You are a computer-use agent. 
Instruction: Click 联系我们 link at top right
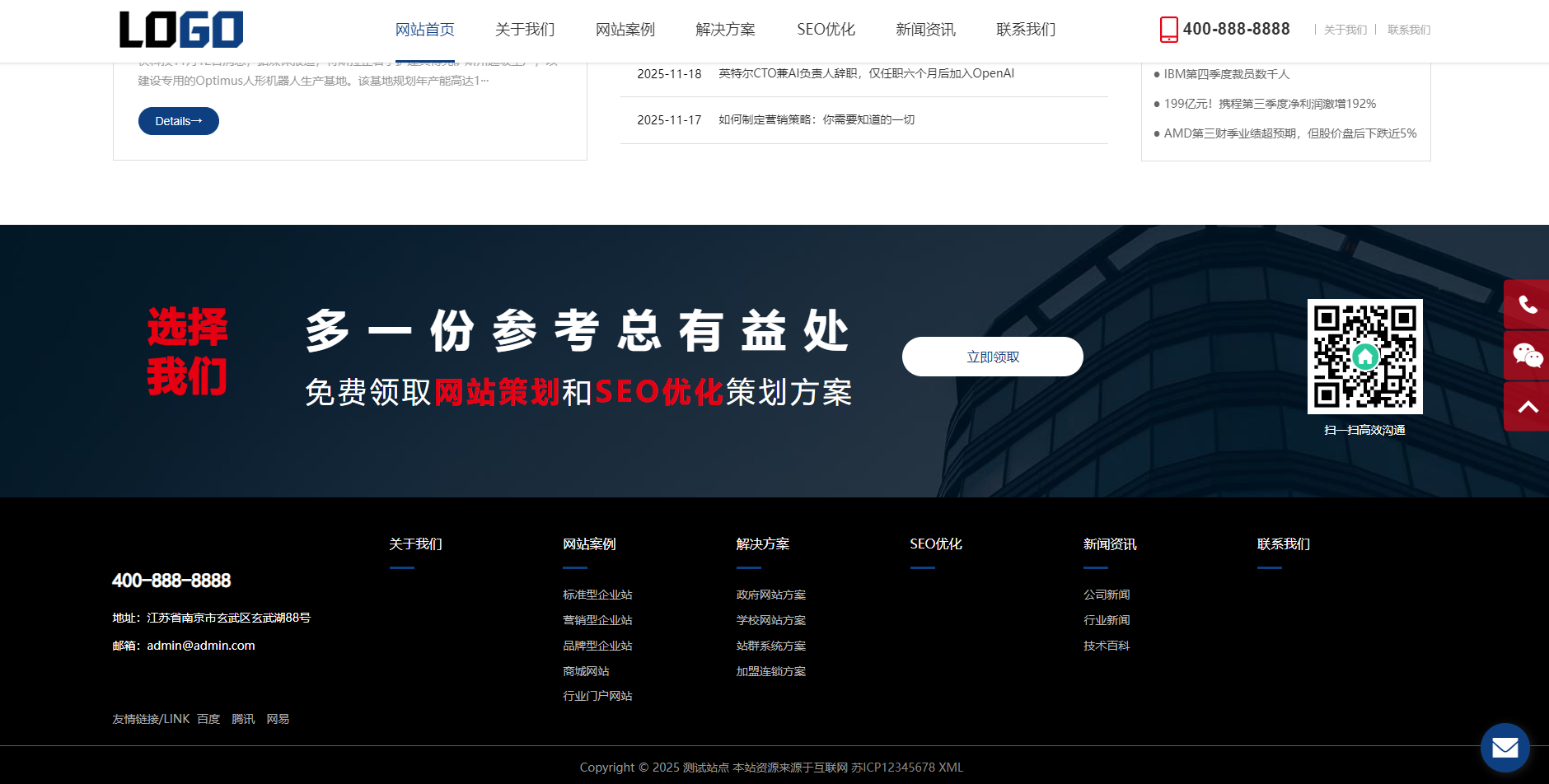tap(1408, 29)
